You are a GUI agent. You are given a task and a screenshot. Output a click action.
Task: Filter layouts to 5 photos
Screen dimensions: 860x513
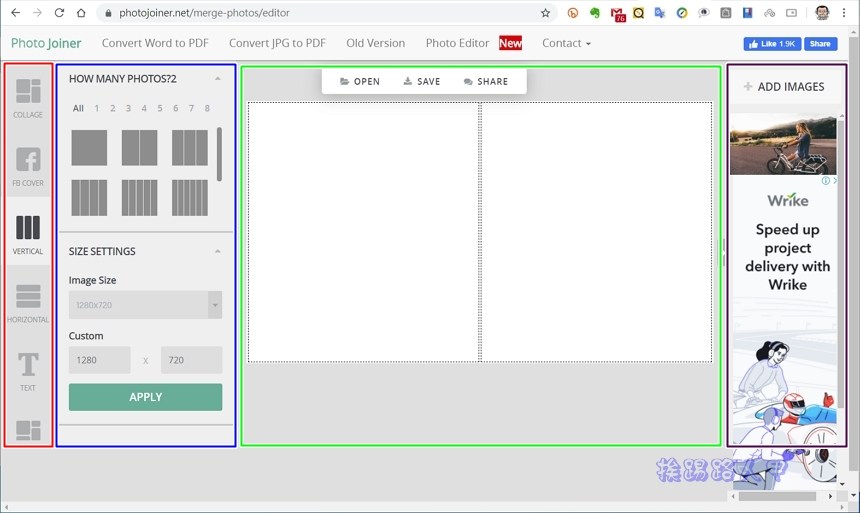(160, 108)
